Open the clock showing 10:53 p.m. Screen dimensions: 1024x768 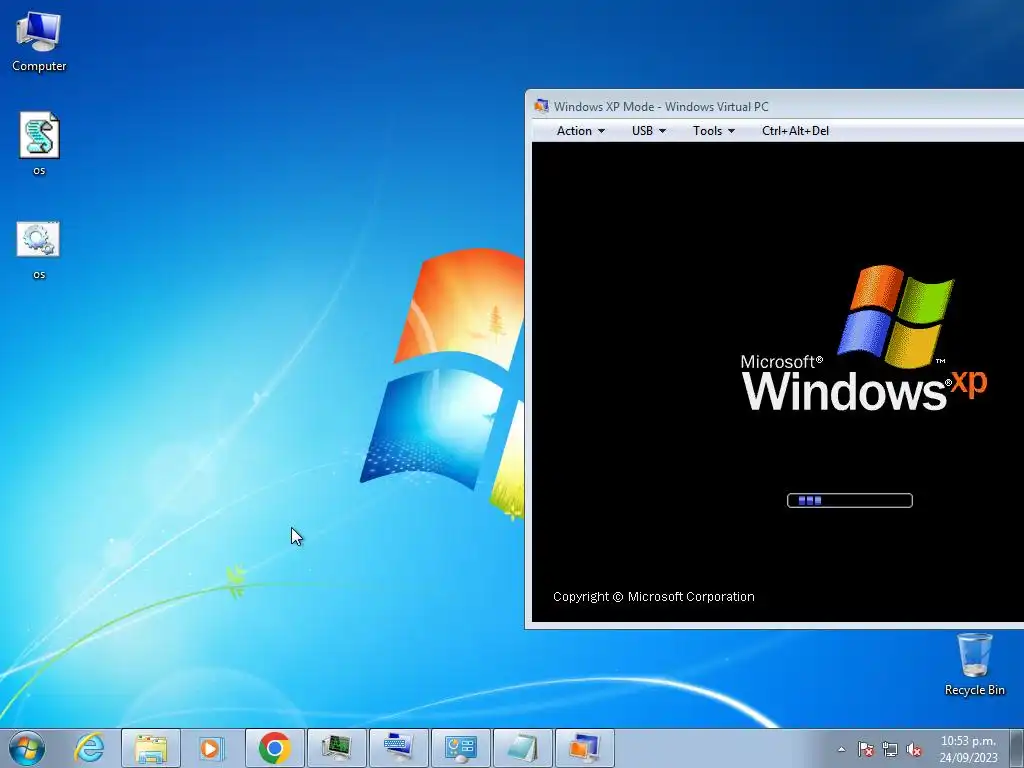pos(968,749)
